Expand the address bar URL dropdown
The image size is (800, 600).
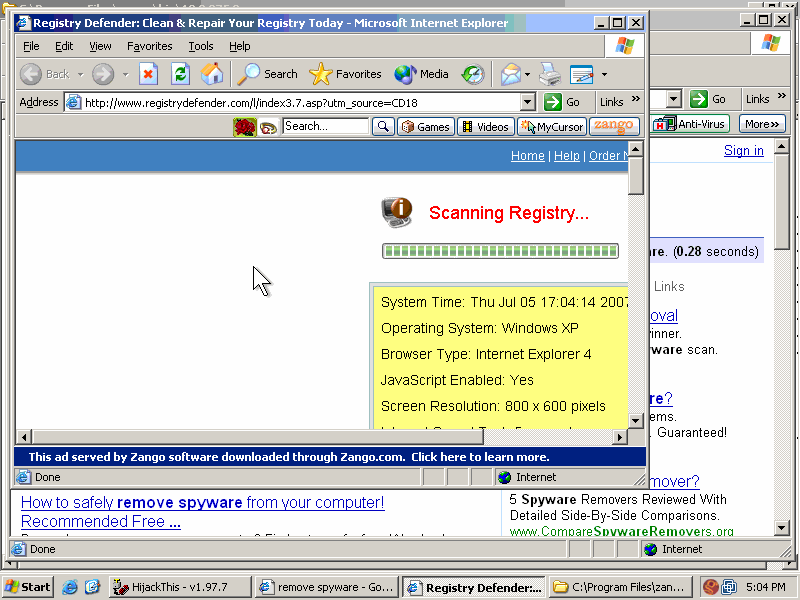pyautogui.click(x=528, y=103)
